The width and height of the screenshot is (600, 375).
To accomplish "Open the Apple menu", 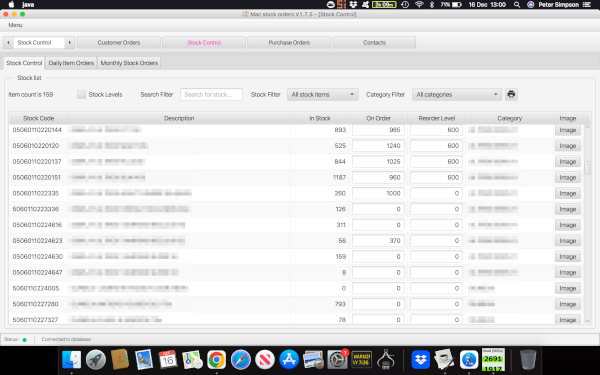I will point(11,5).
